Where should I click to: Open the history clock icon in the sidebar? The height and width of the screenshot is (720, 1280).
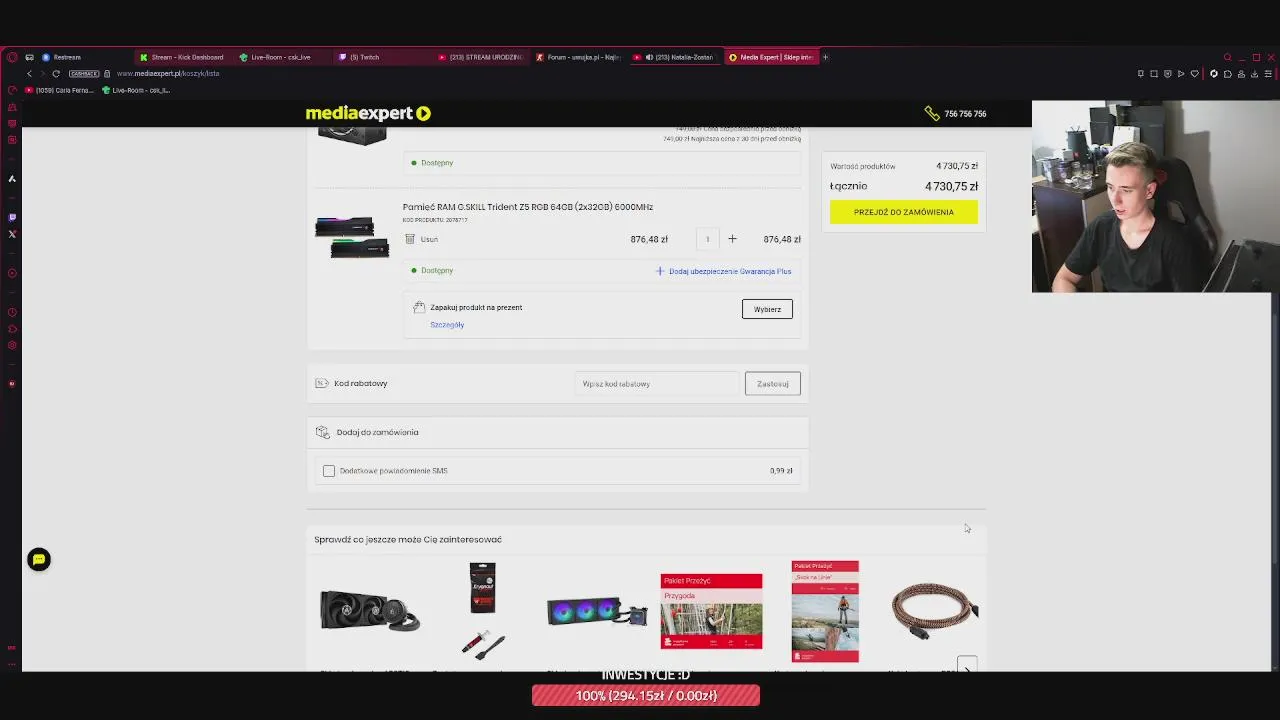[12, 310]
